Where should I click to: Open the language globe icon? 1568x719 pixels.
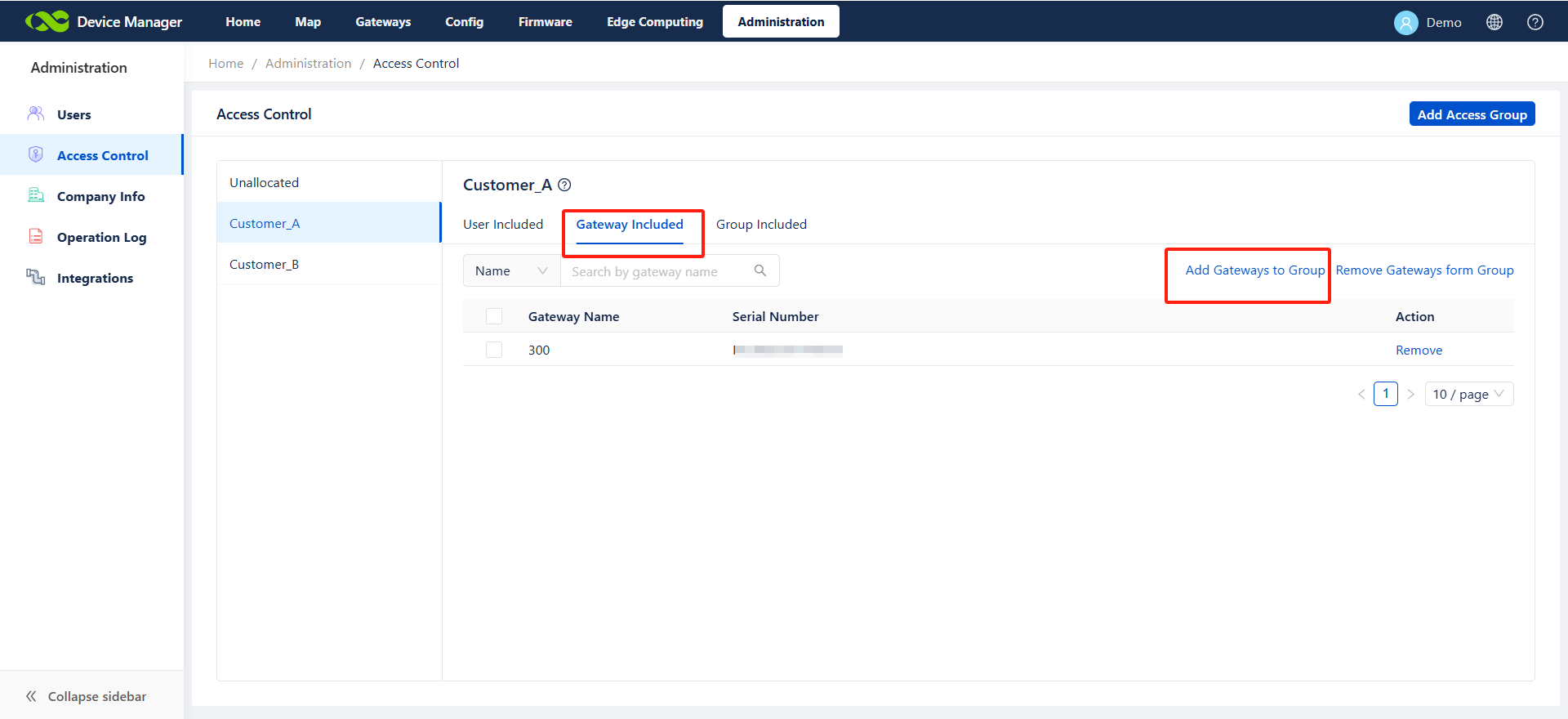(1494, 22)
